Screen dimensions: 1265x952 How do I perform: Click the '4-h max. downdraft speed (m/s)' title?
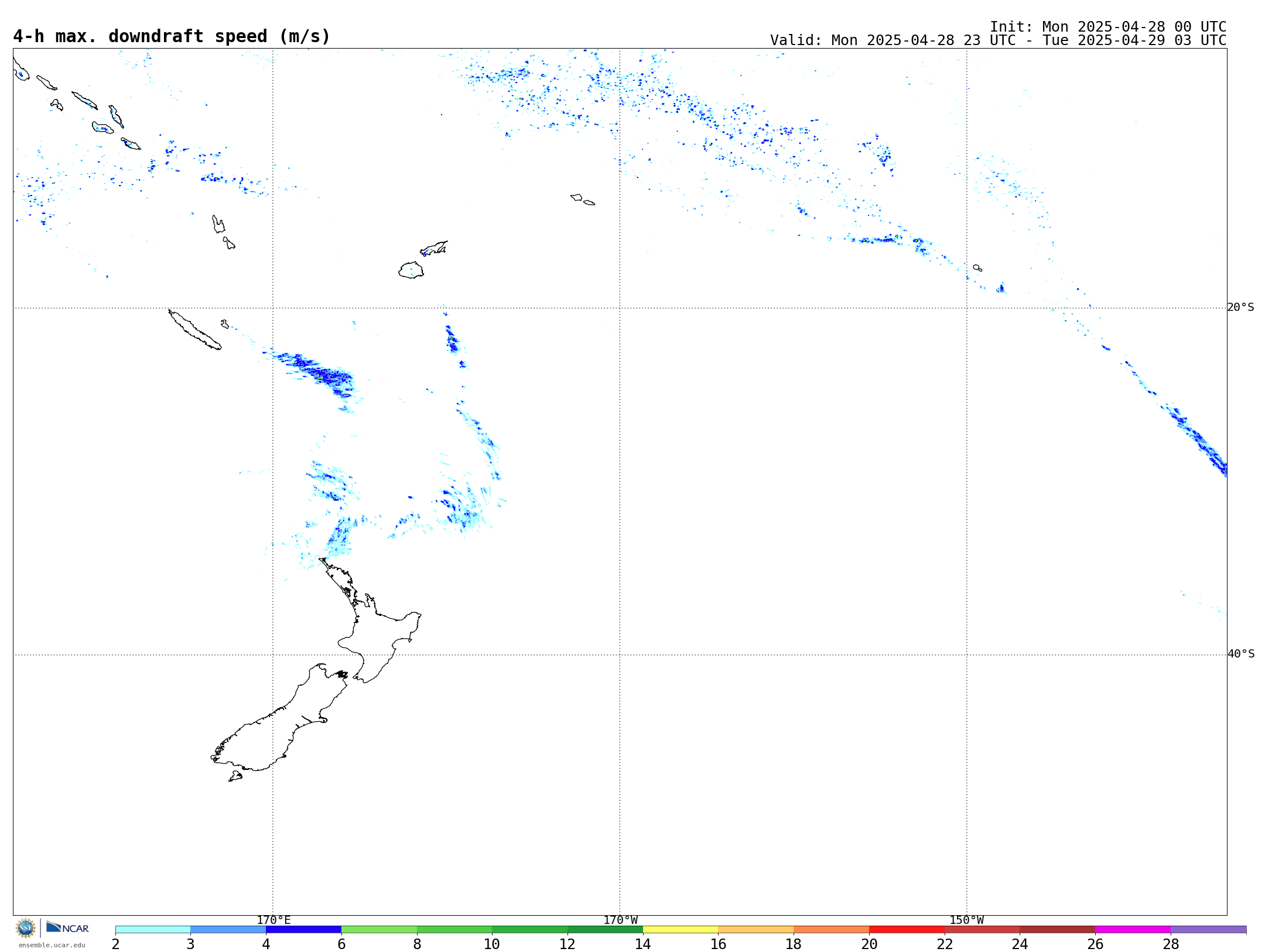(x=172, y=36)
